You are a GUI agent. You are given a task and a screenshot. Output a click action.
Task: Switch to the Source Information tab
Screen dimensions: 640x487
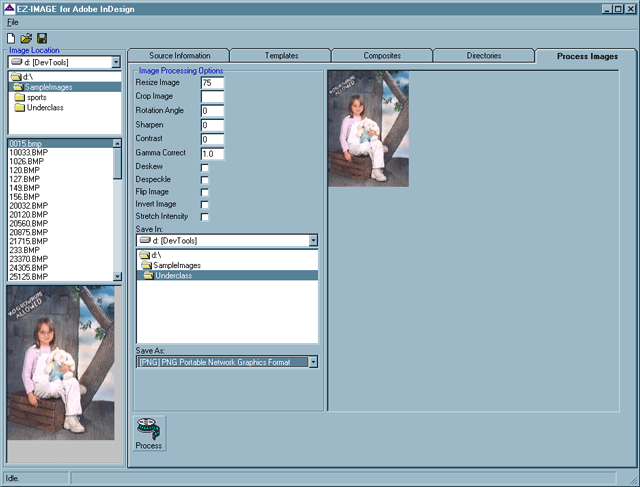[179, 56]
